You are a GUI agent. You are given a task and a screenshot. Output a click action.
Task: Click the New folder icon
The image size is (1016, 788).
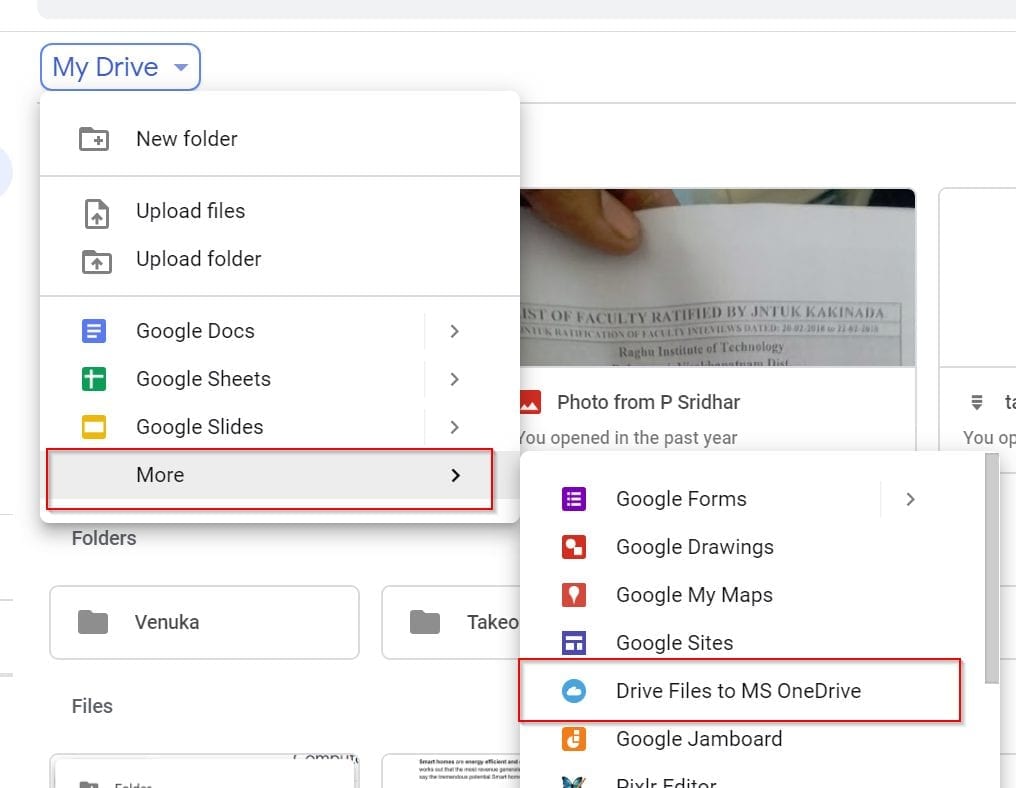pyautogui.click(x=94, y=139)
